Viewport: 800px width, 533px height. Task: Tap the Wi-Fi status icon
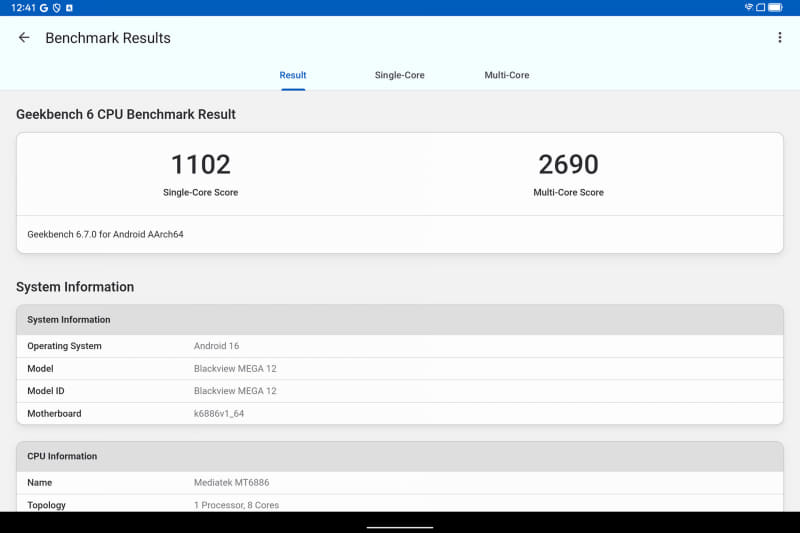[748, 7]
